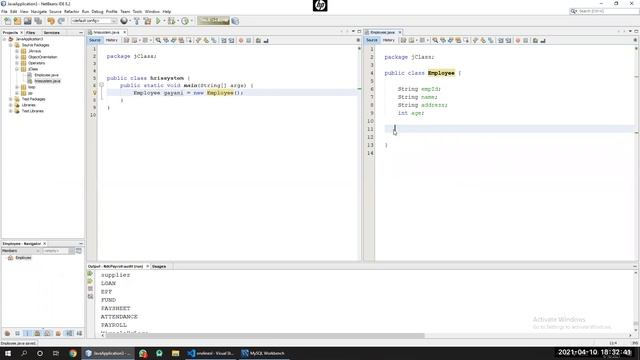Switch to the Usages tab
Viewport: 640px width, 360px height.
click(x=159, y=266)
